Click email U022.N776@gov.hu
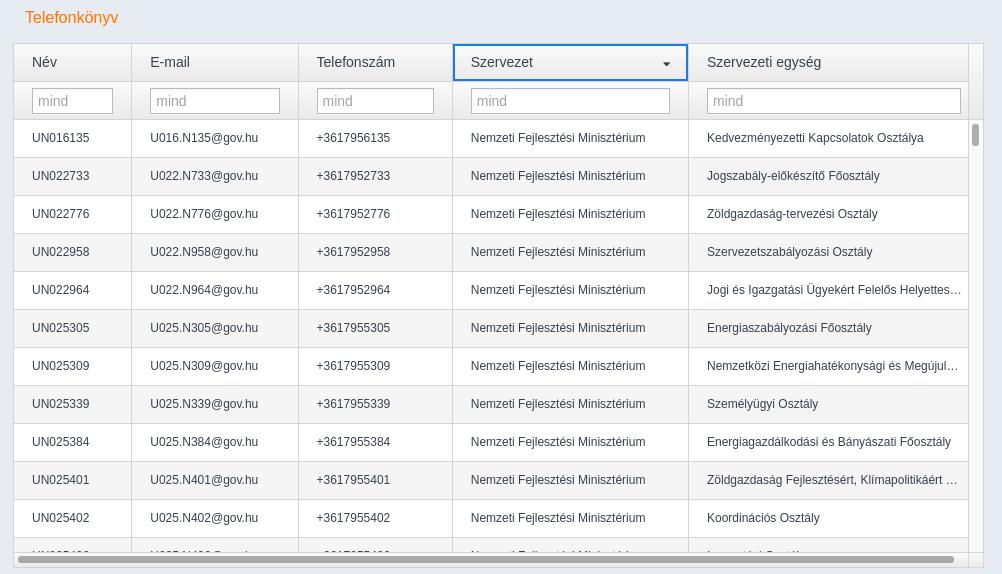Image resolution: width=1002 pixels, height=574 pixels. [204, 214]
